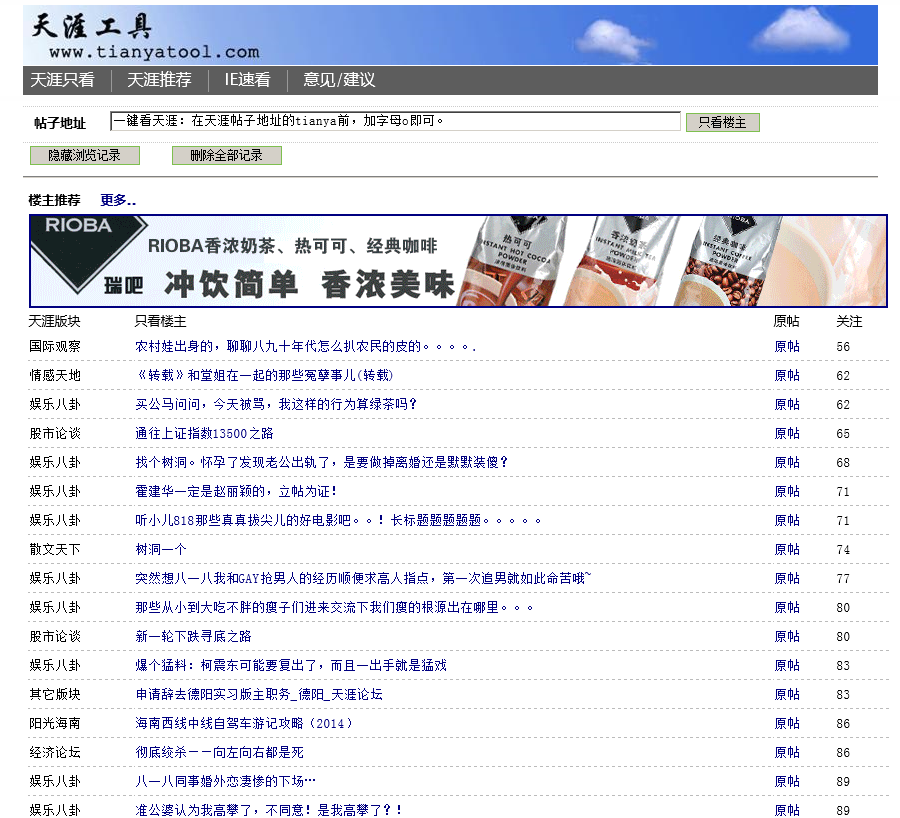Click the 情感天地 board label
The width and height of the screenshot is (900, 818).
(55, 375)
